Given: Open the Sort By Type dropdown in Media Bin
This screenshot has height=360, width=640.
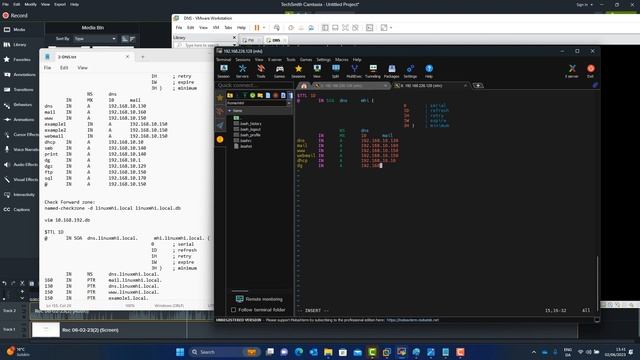Looking at the screenshot, I should click(x=95, y=39).
